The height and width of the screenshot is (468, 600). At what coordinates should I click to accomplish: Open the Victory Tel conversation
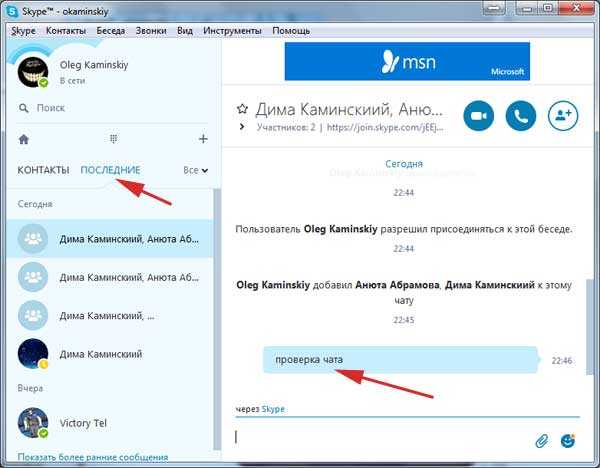(110, 423)
